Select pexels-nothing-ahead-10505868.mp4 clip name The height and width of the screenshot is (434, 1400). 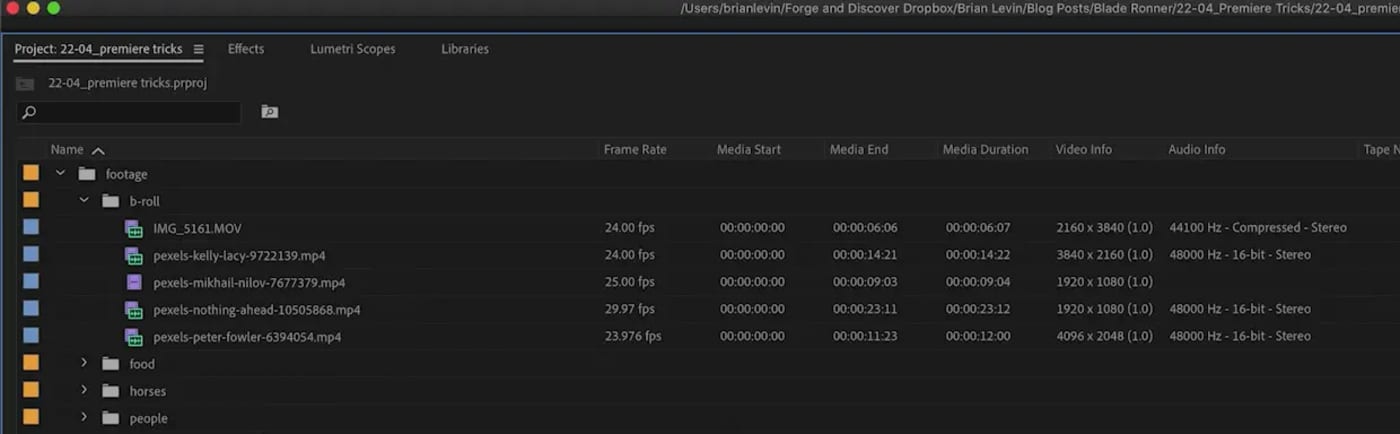pyautogui.click(x=257, y=310)
